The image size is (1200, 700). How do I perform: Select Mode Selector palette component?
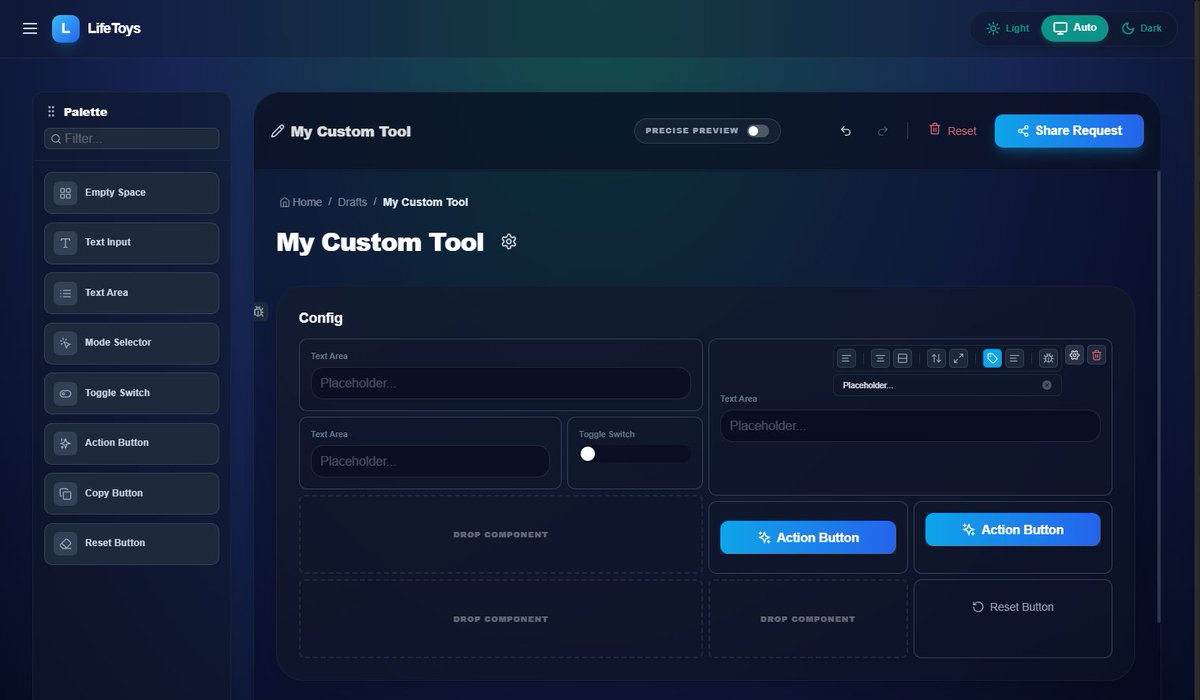click(132, 343)
